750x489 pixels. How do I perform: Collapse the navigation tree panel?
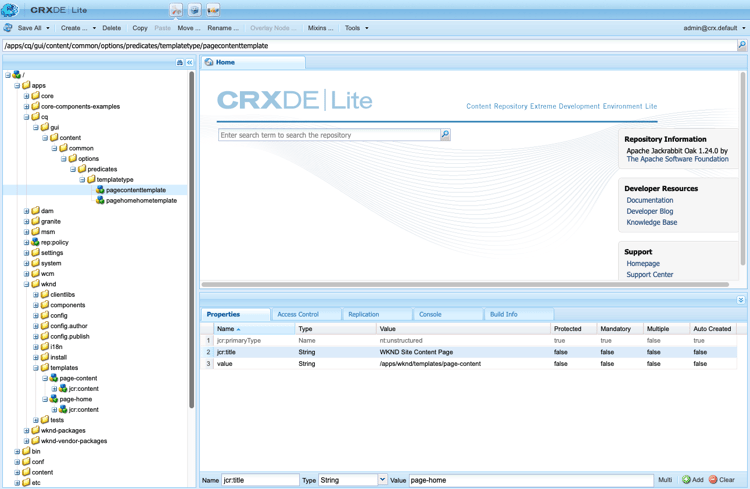[x=189, y=62]
